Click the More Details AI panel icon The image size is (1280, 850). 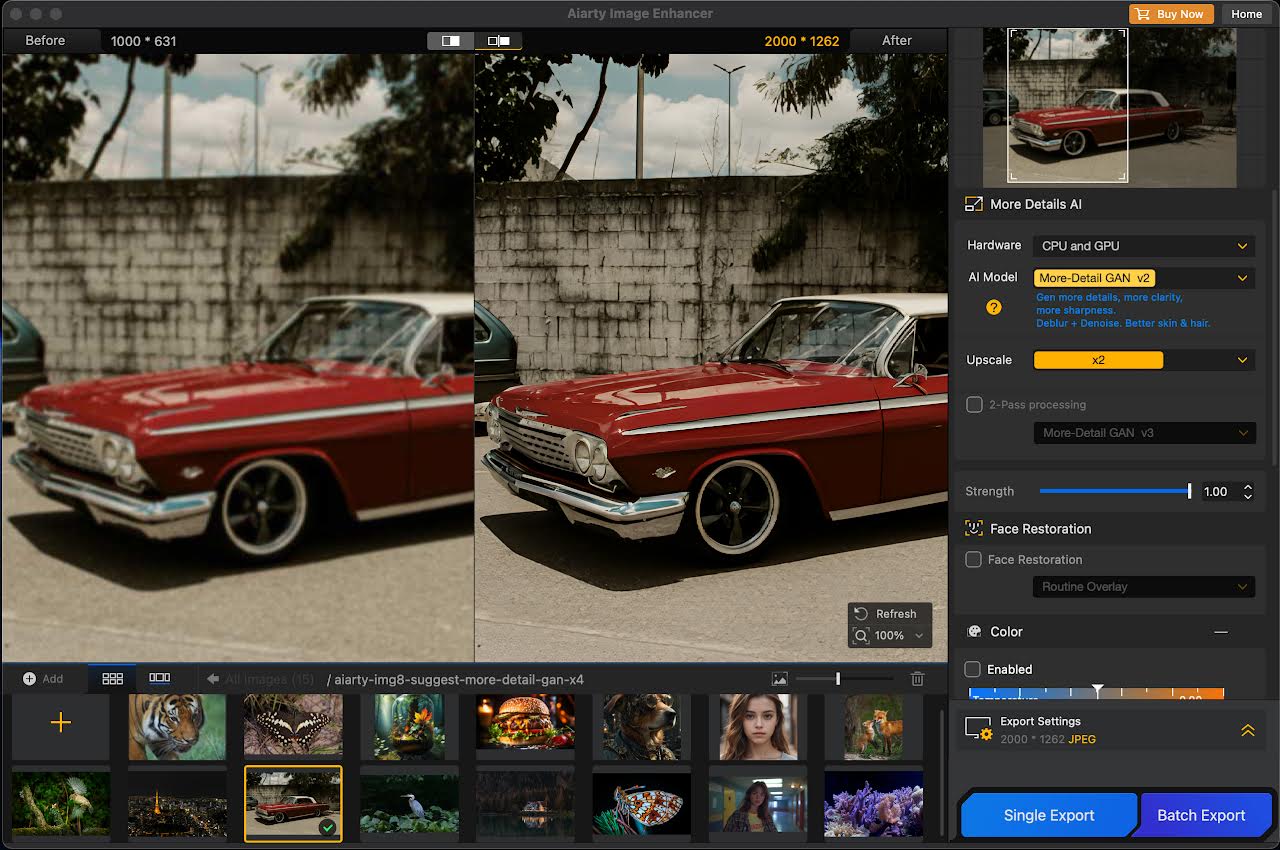[972, 204]
